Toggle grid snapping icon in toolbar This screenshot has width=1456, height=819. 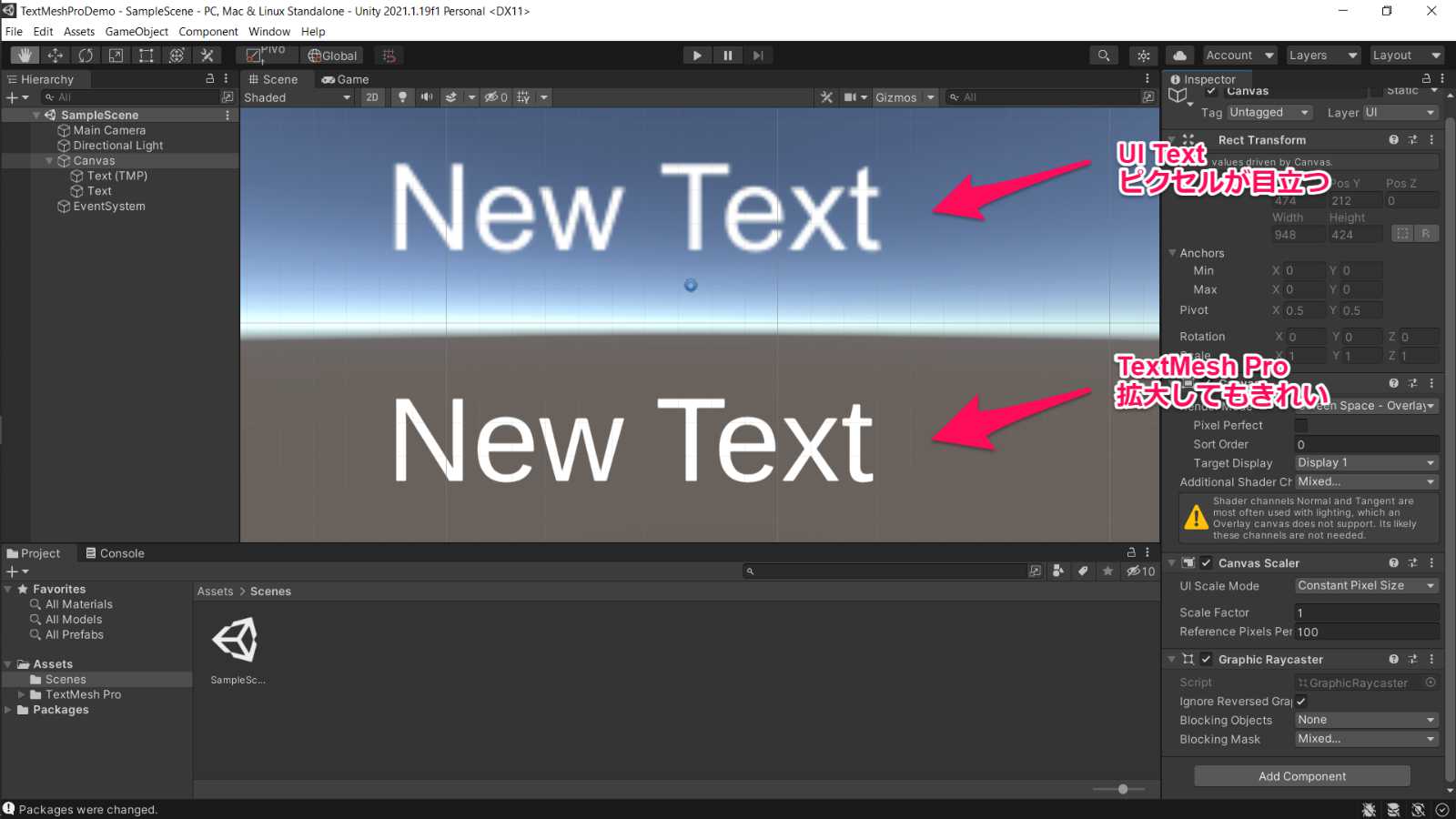coord(389,56)
